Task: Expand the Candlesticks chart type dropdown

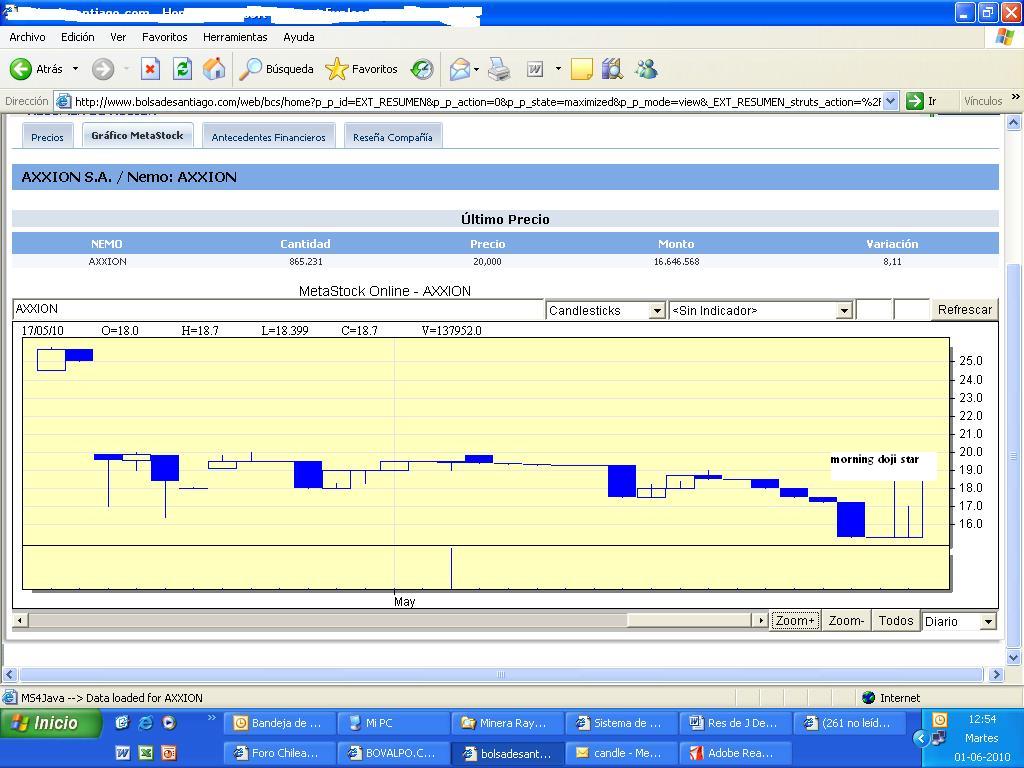Action: point(656,311)
